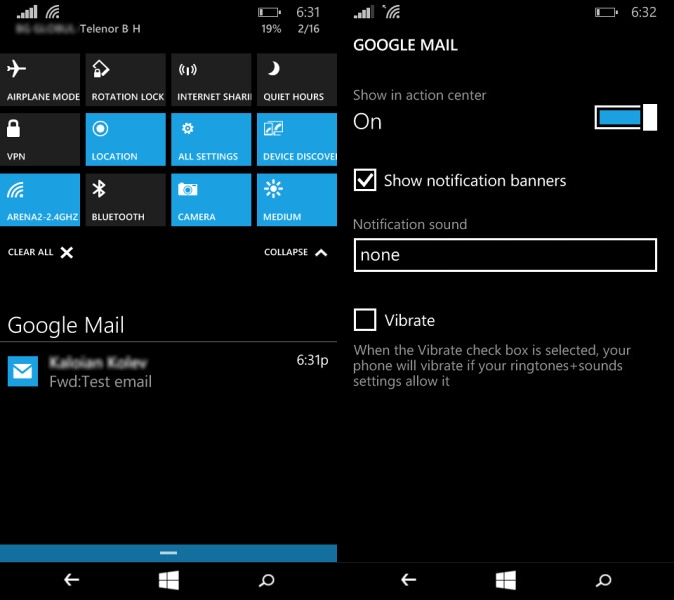Collapse the quick actions panel

296,253
